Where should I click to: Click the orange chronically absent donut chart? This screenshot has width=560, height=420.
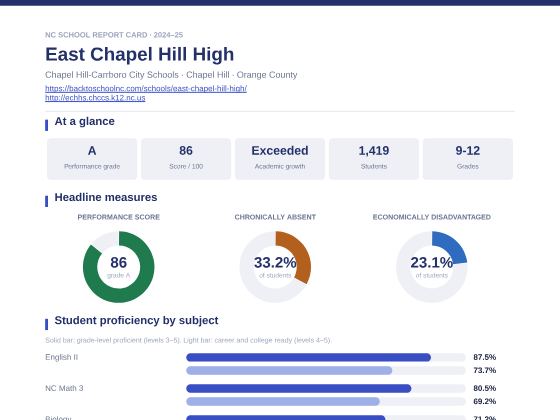coord(275,267)
